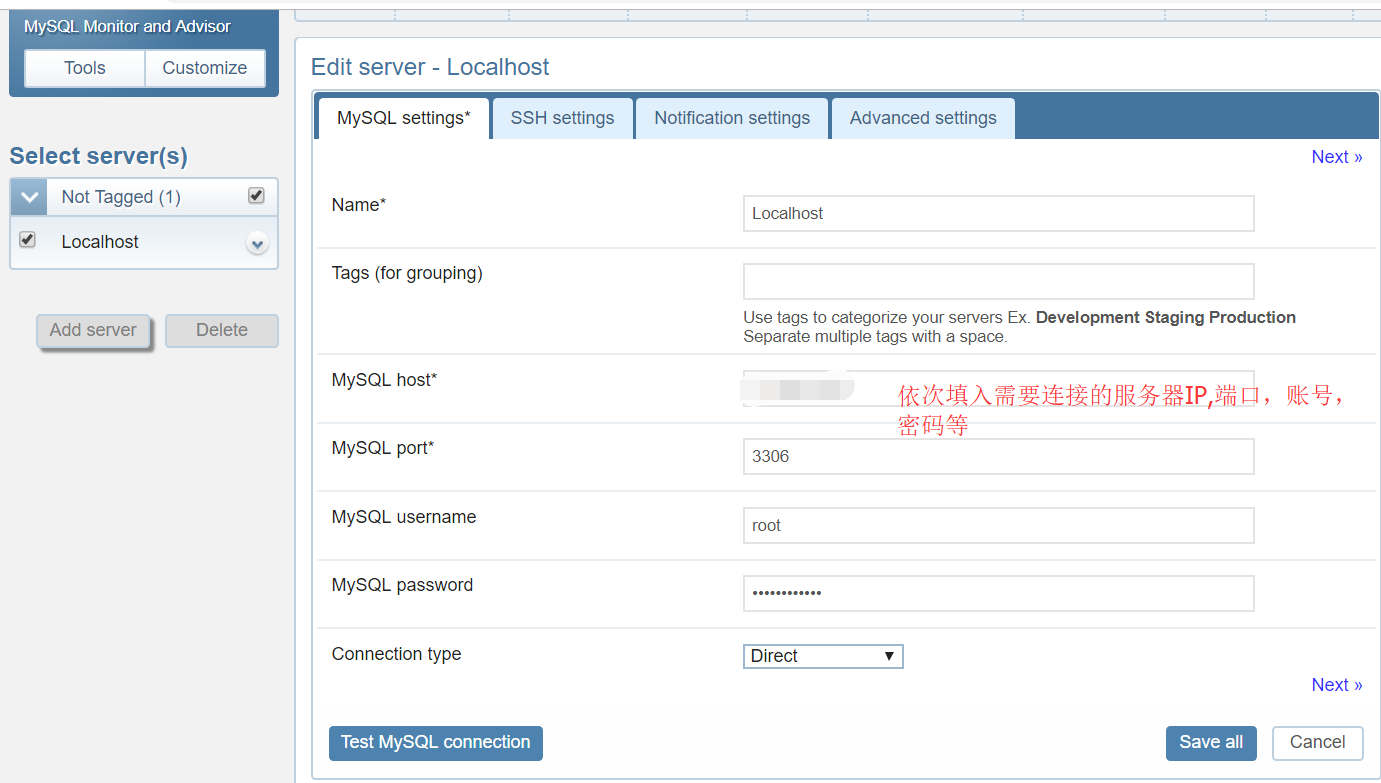Open the Localhost server options chevron
The height and width of the screenshot is (783, 1381).
click(x=257, y=242)
